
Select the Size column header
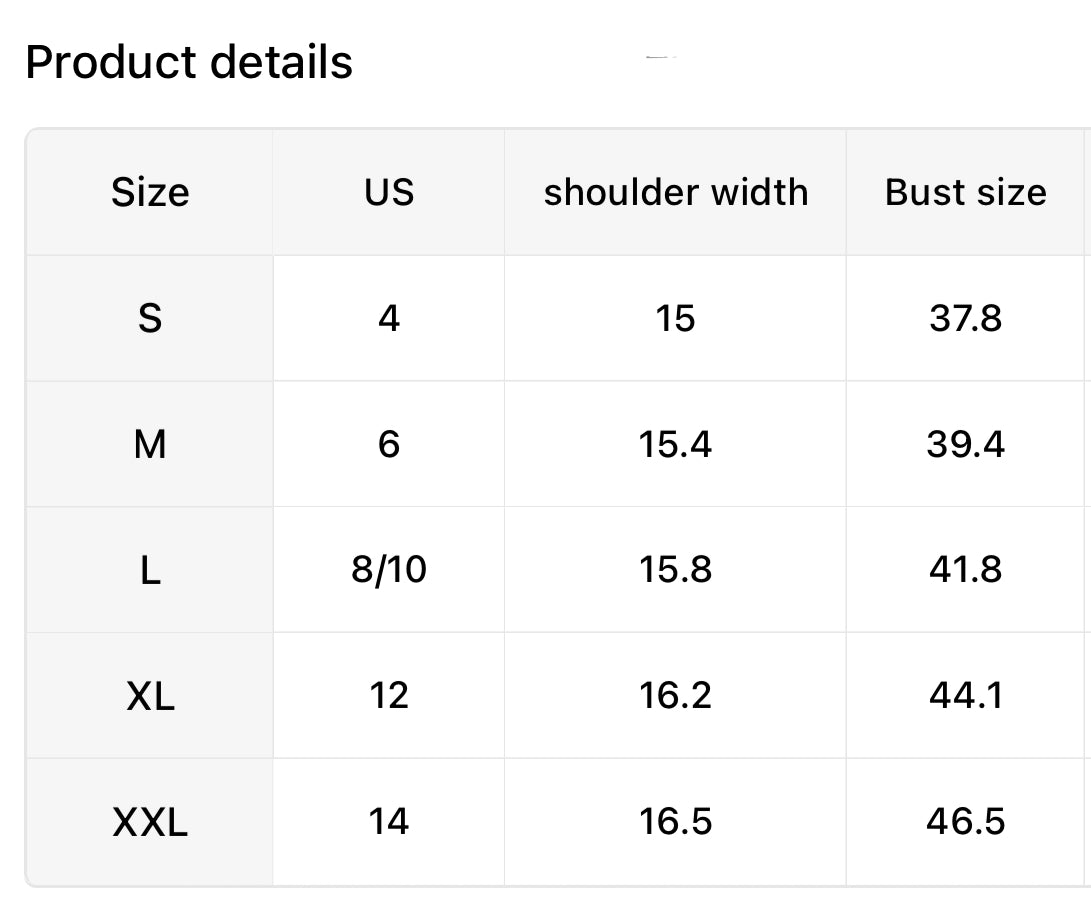150,192
